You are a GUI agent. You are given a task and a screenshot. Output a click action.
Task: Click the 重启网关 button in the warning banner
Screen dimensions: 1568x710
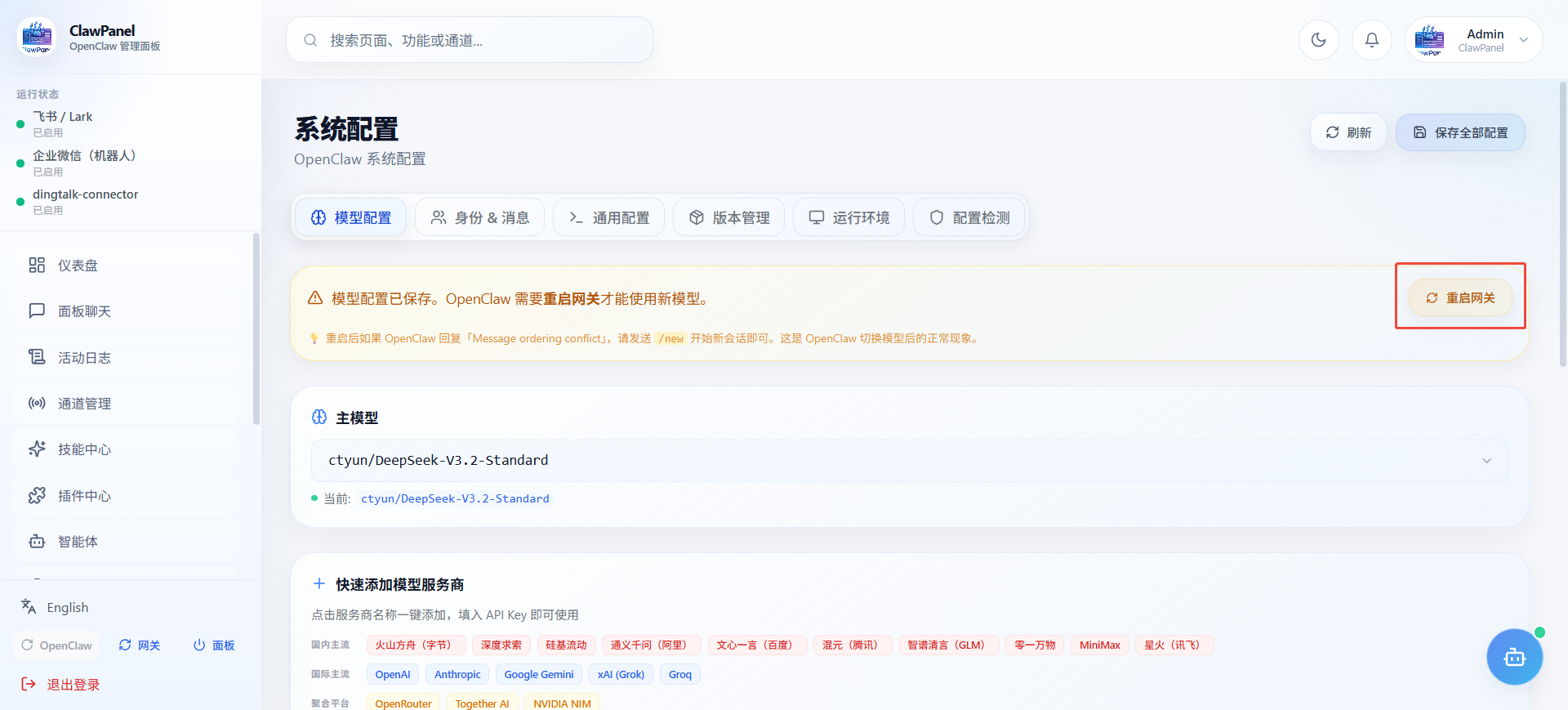1460,298
